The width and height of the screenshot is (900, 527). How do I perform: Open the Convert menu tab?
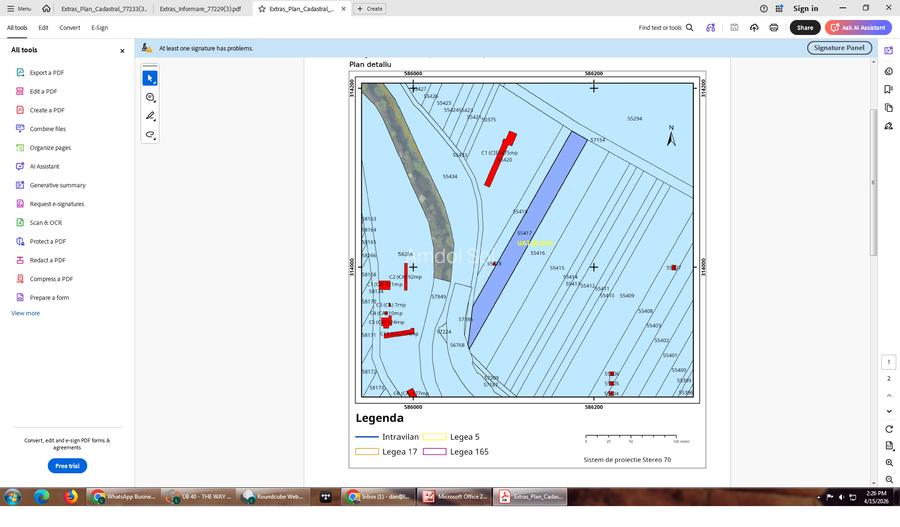pyautogui.click(x=69, y=28)
